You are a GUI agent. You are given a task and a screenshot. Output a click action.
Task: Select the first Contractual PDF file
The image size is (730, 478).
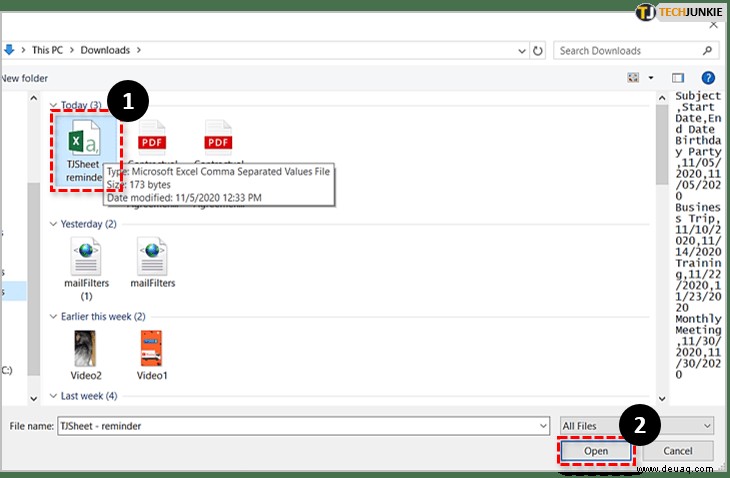pos(152,138)
